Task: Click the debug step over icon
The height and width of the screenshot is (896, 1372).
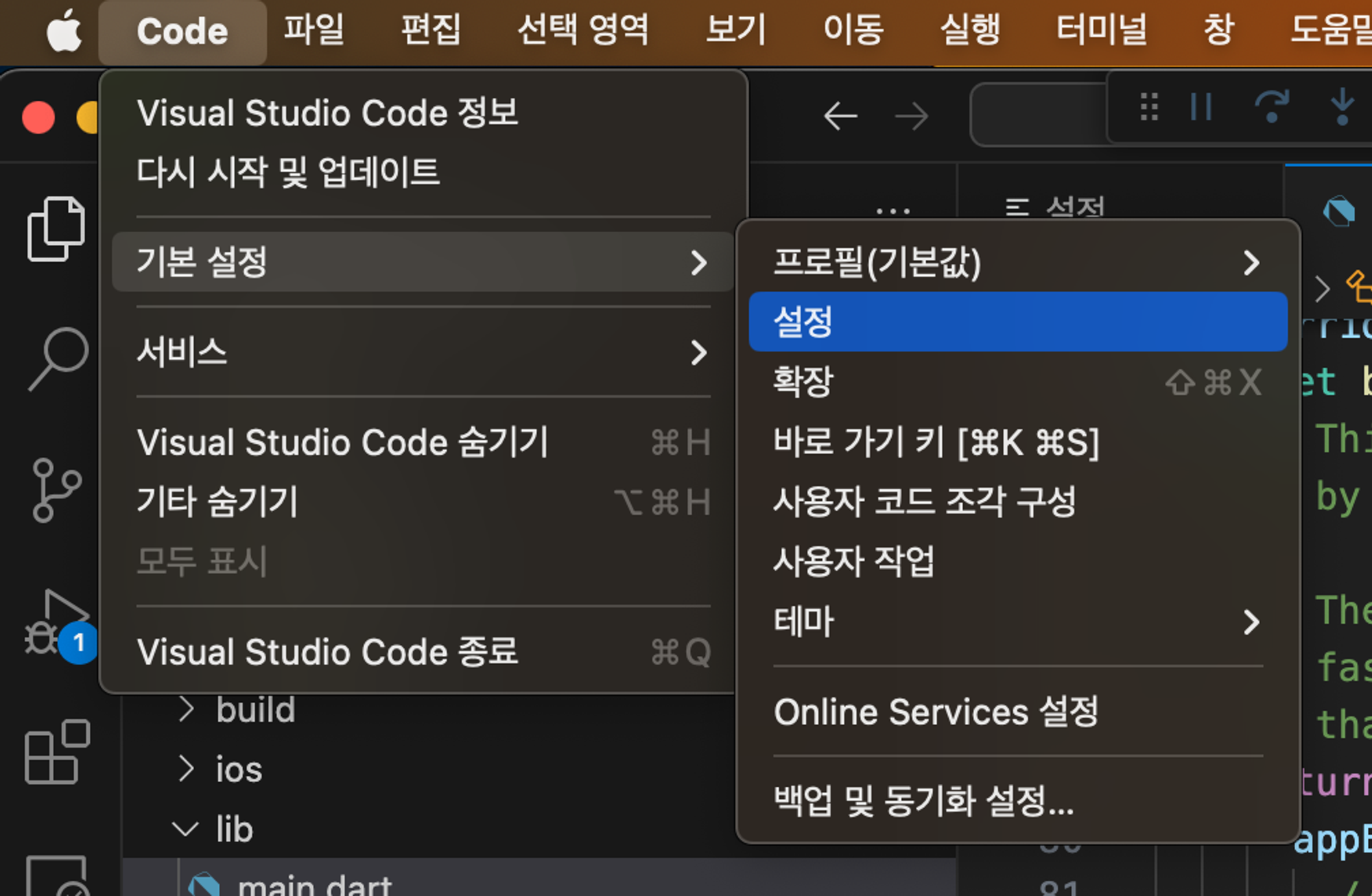Action: point(1270,108)
